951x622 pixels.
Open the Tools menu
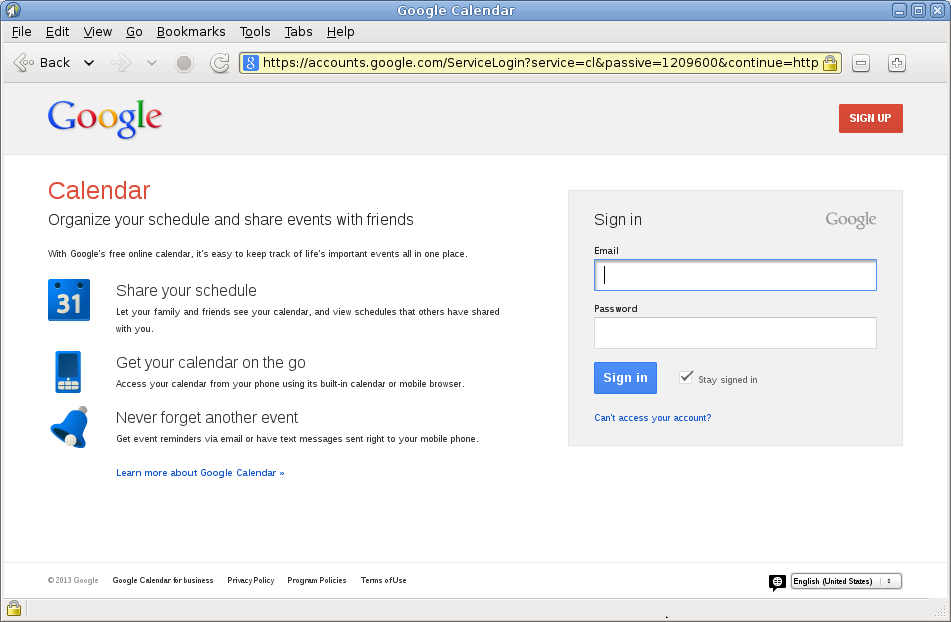click(255, 32)
